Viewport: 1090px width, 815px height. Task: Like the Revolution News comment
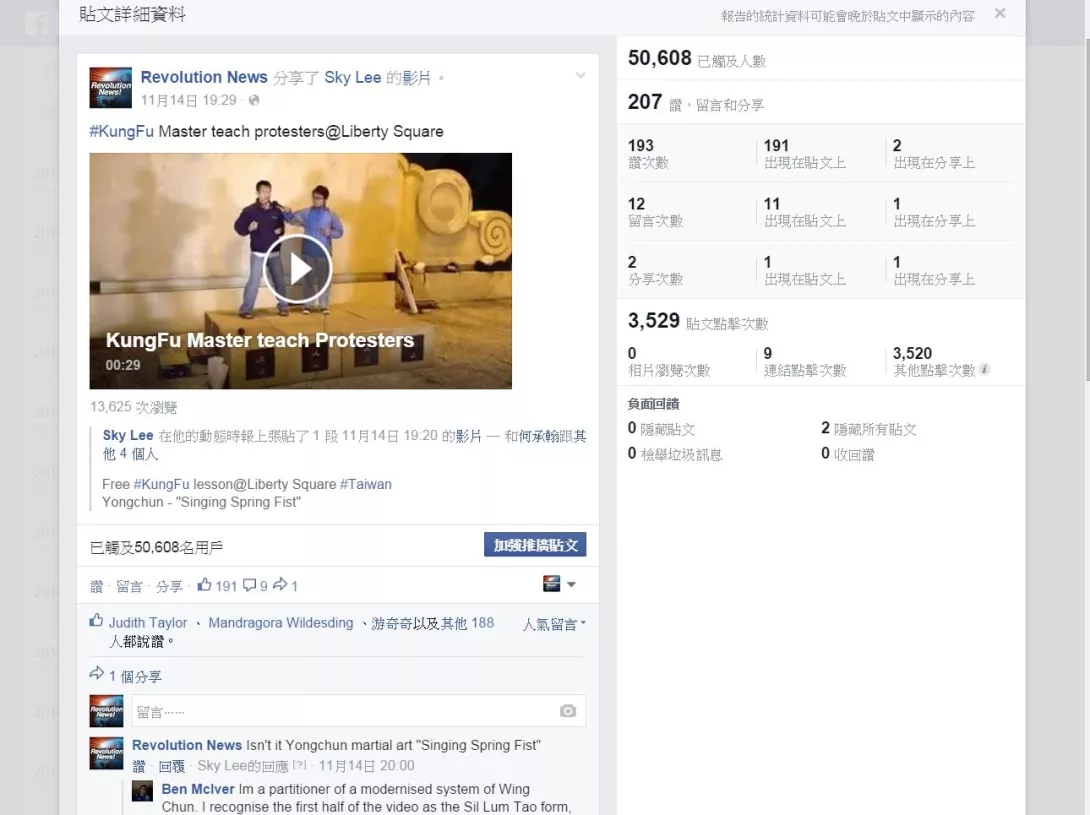(139, 766)
